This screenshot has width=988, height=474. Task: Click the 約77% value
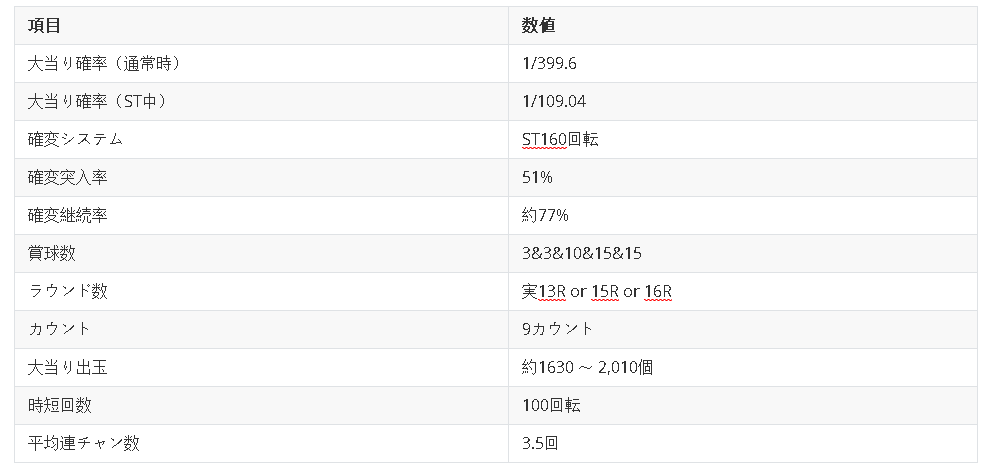545,216
